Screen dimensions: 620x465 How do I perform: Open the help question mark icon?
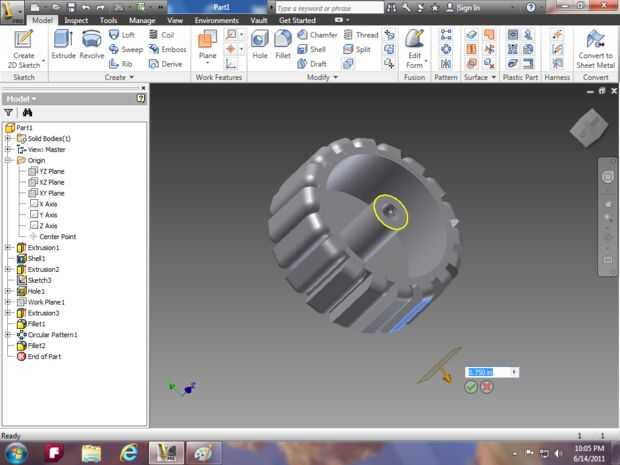(x=531, y=7)
